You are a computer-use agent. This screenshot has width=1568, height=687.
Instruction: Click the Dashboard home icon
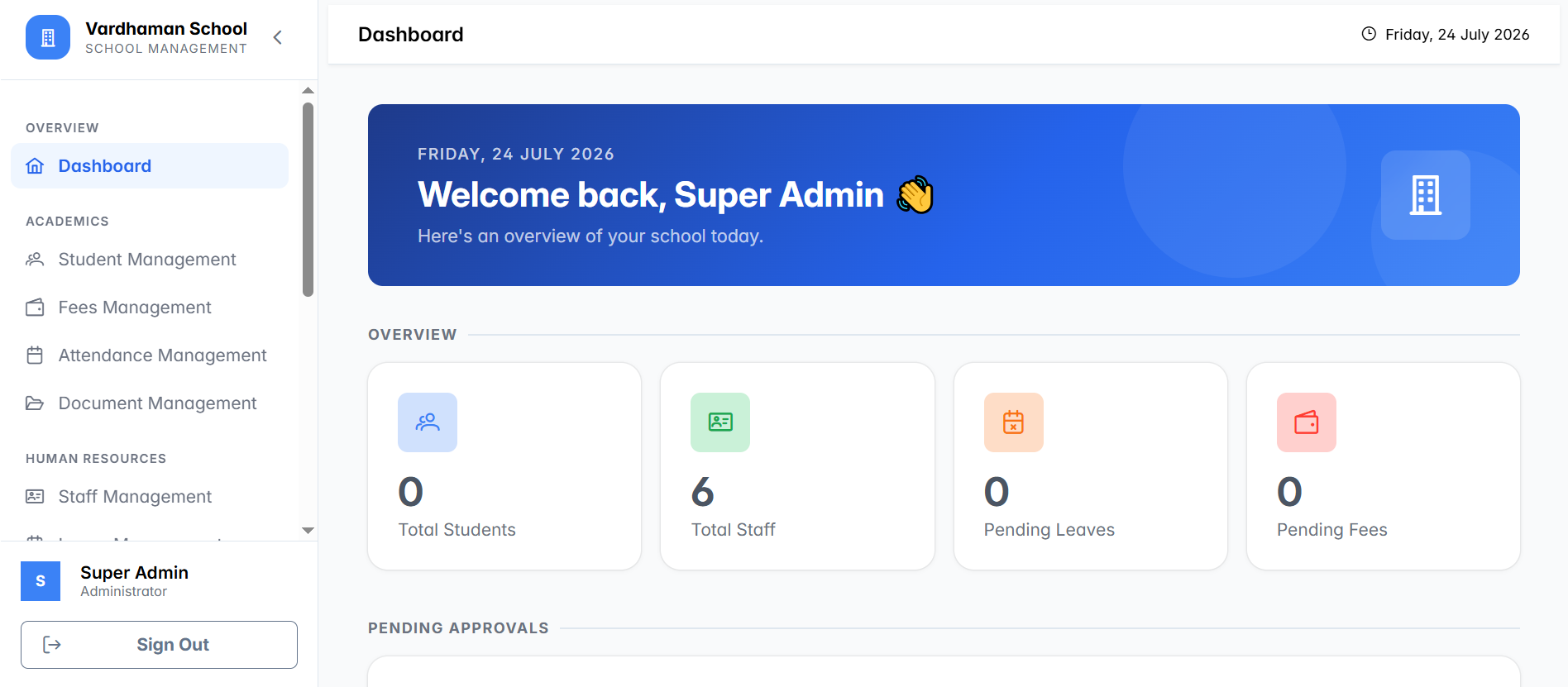point(35,166)
